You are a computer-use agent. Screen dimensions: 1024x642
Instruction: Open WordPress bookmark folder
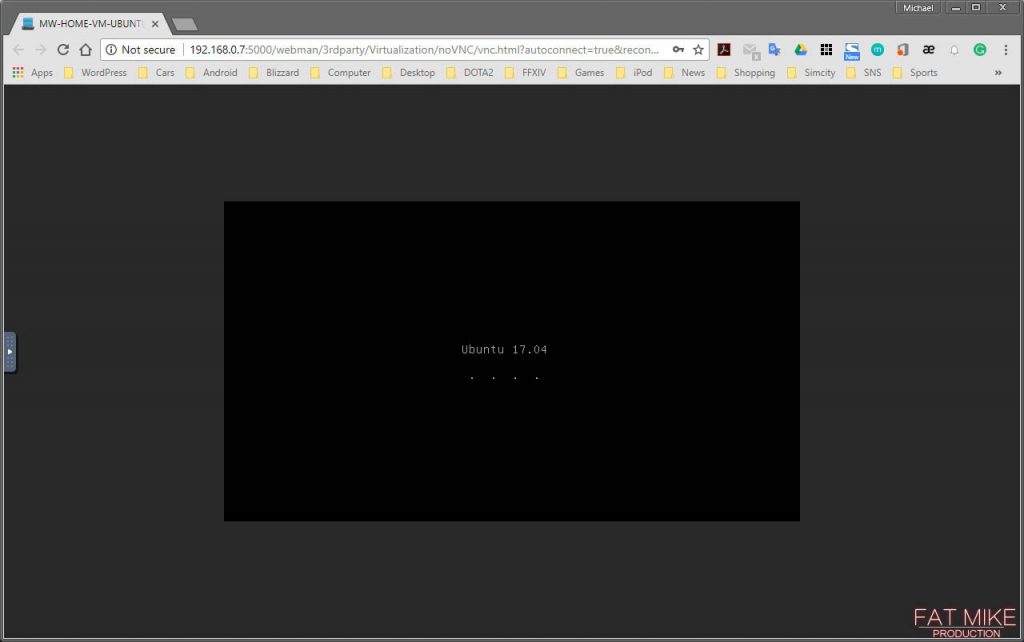(x=95, y=72)
